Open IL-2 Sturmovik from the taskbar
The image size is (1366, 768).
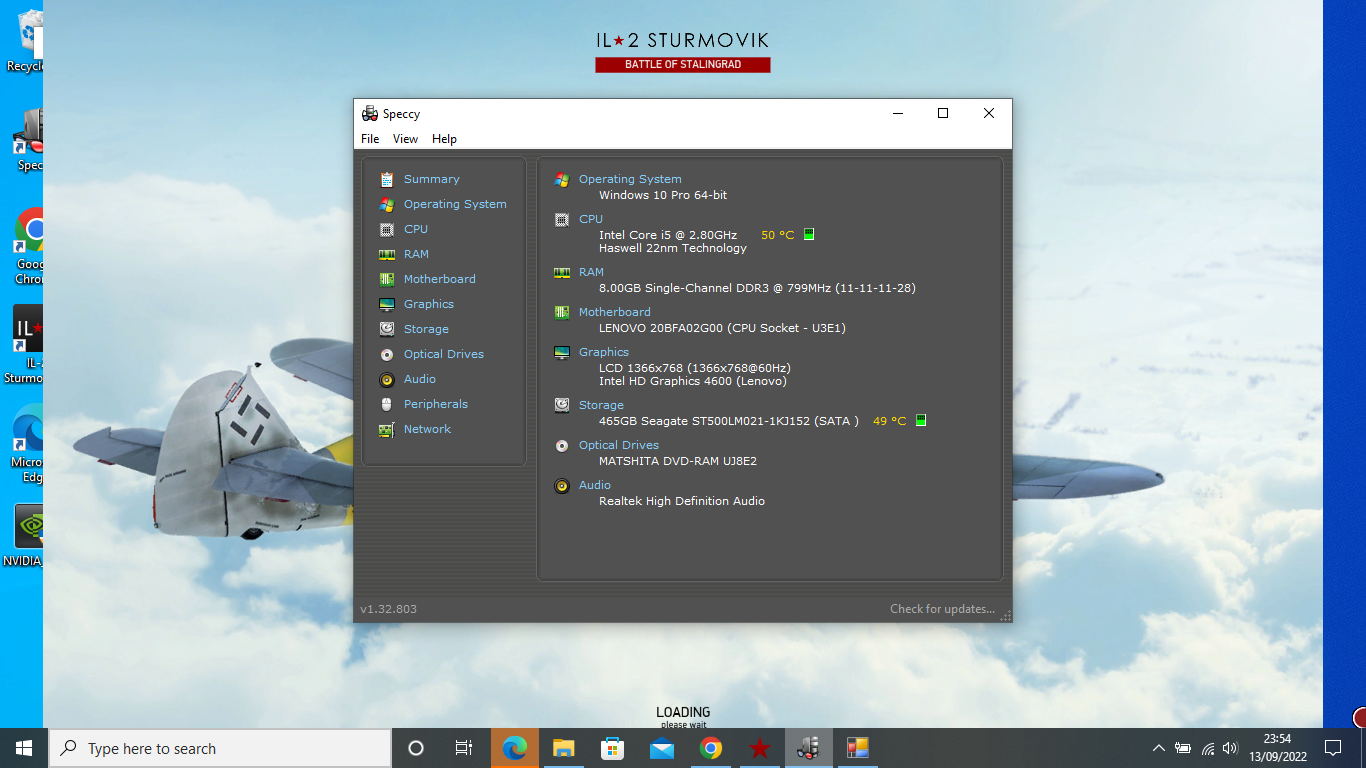pyautogui.click(x=759, y=748)
